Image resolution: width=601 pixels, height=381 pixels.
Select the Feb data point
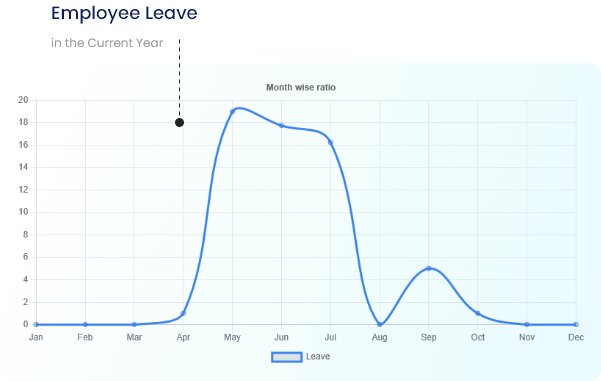click(x=85, y=325)
